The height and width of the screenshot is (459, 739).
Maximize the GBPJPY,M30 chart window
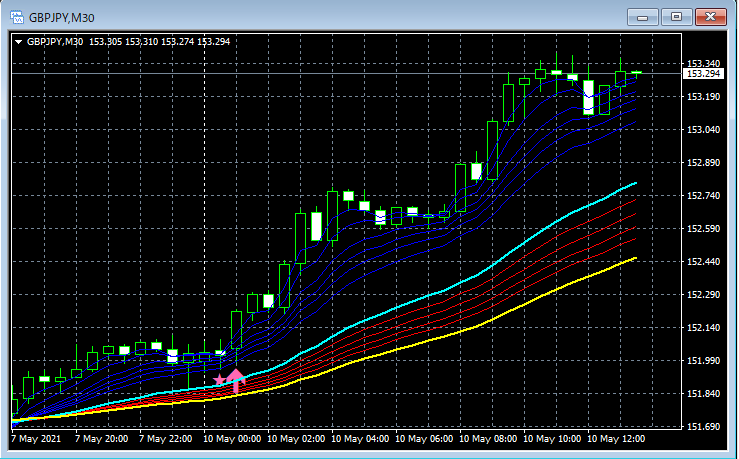(676, 17)
